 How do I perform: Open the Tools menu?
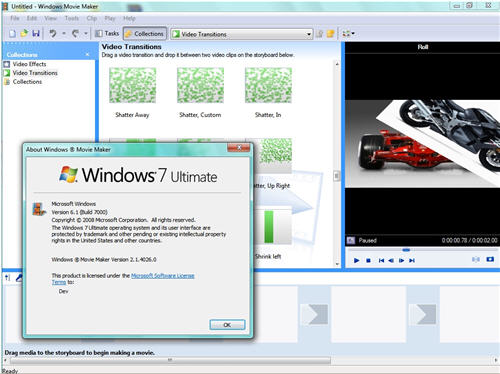tap(72, 18)
